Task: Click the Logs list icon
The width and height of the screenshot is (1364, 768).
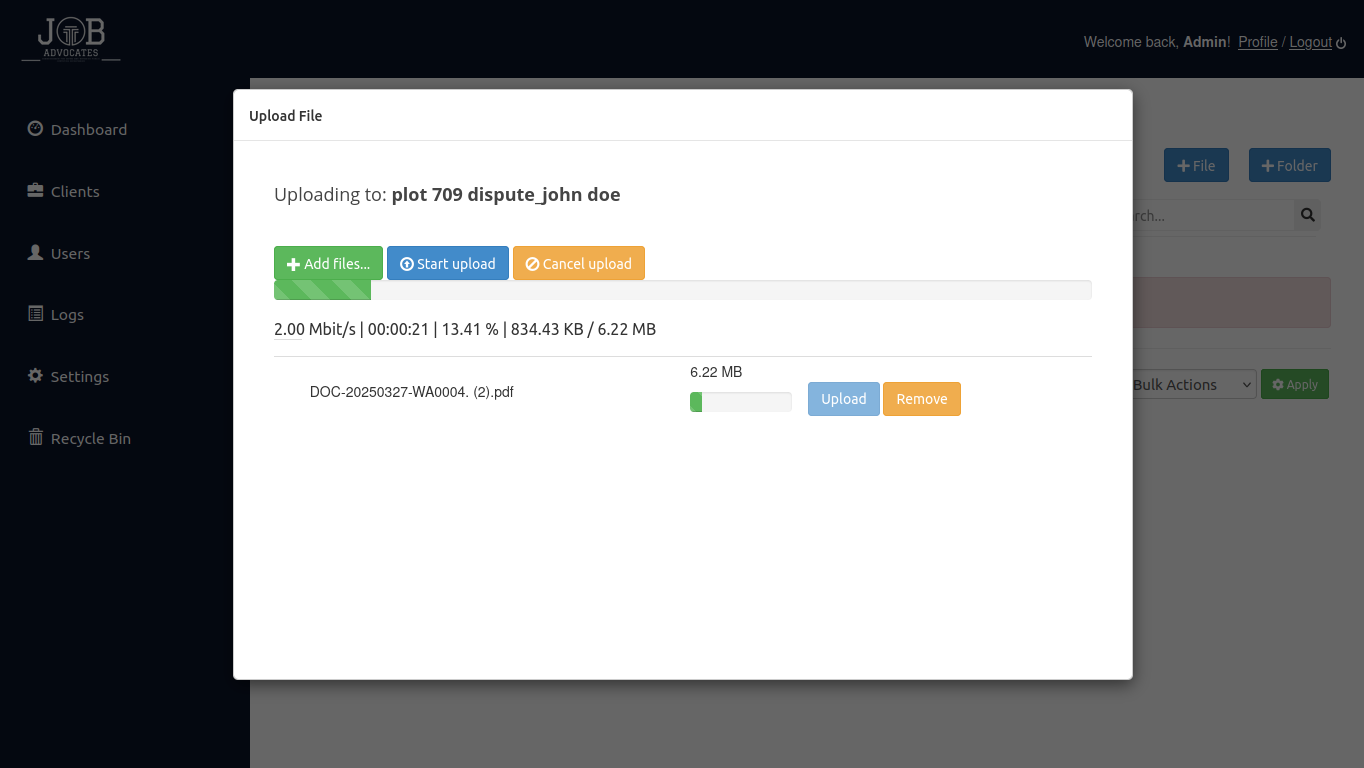Action: [35, 314]
